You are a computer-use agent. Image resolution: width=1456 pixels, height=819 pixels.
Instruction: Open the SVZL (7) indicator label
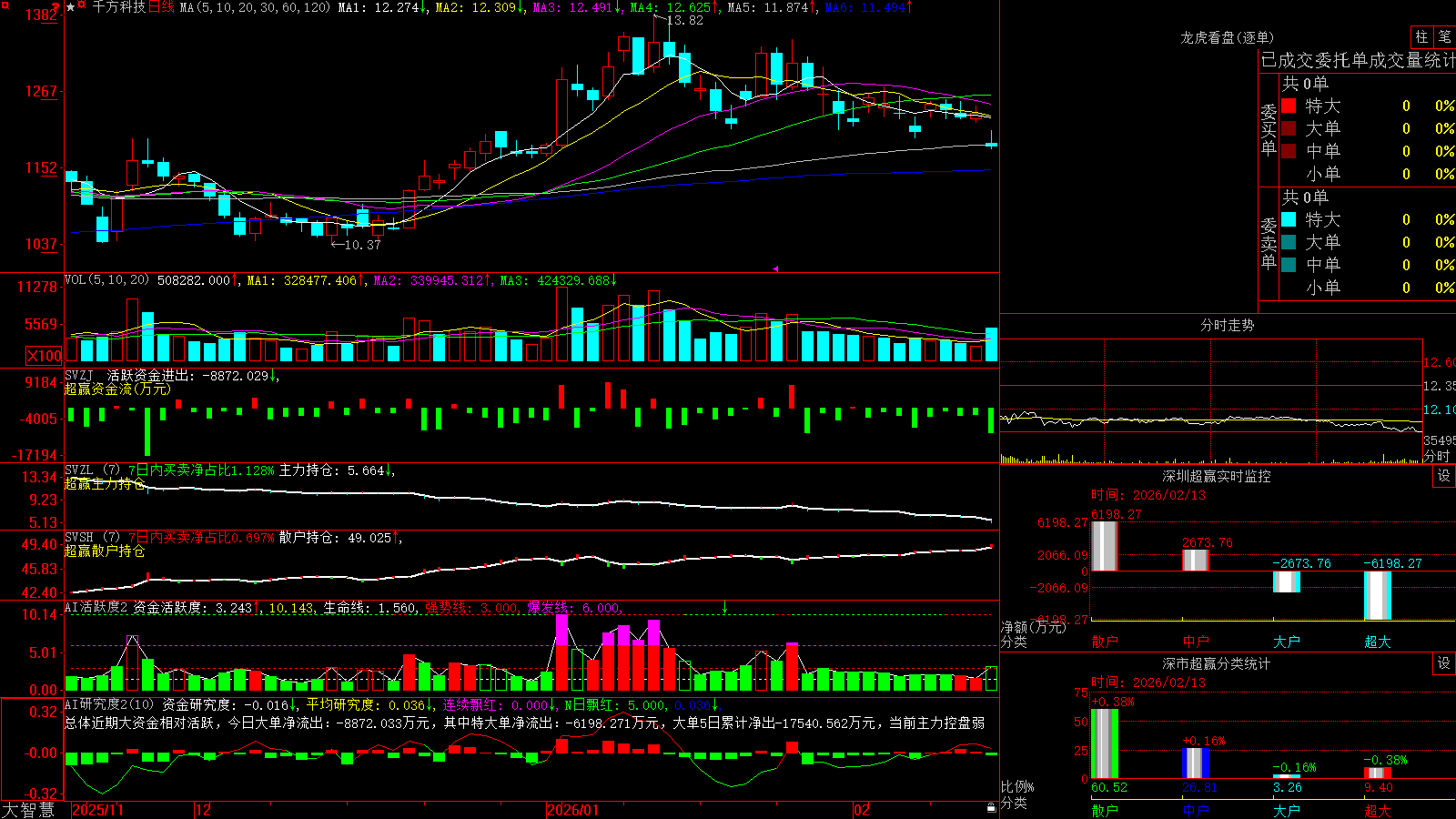pyautogui.click(x=92, y=470)
